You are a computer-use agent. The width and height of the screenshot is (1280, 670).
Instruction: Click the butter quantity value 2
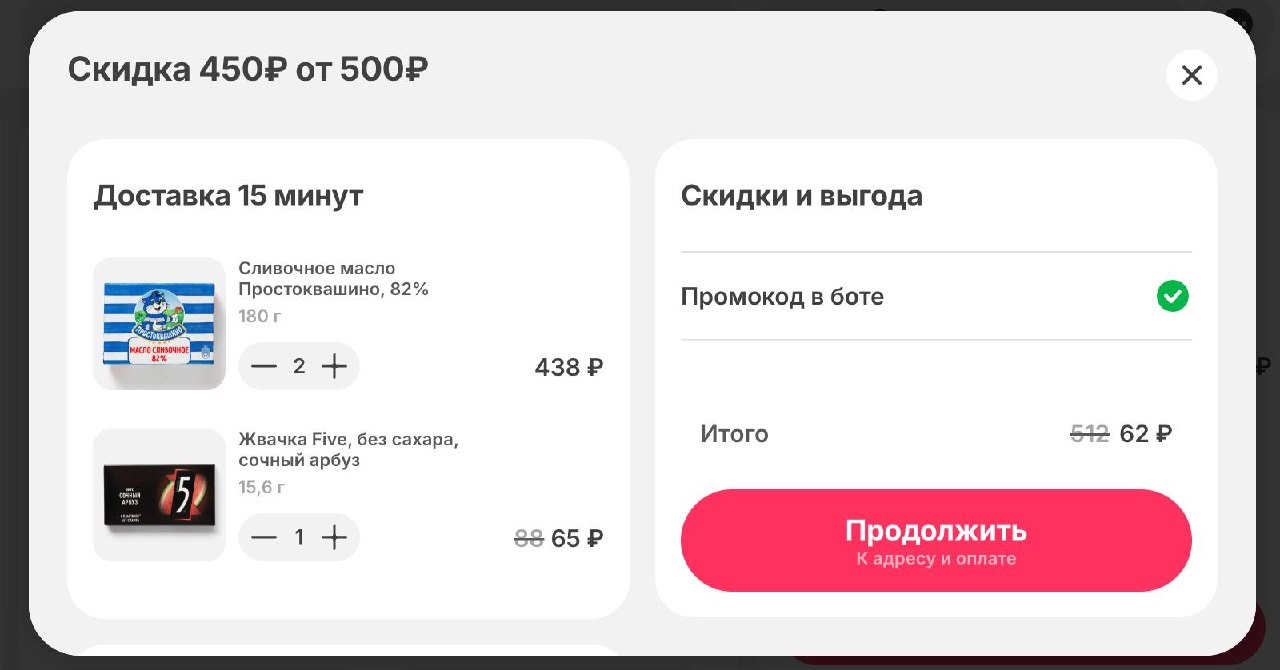coord(299,367)
